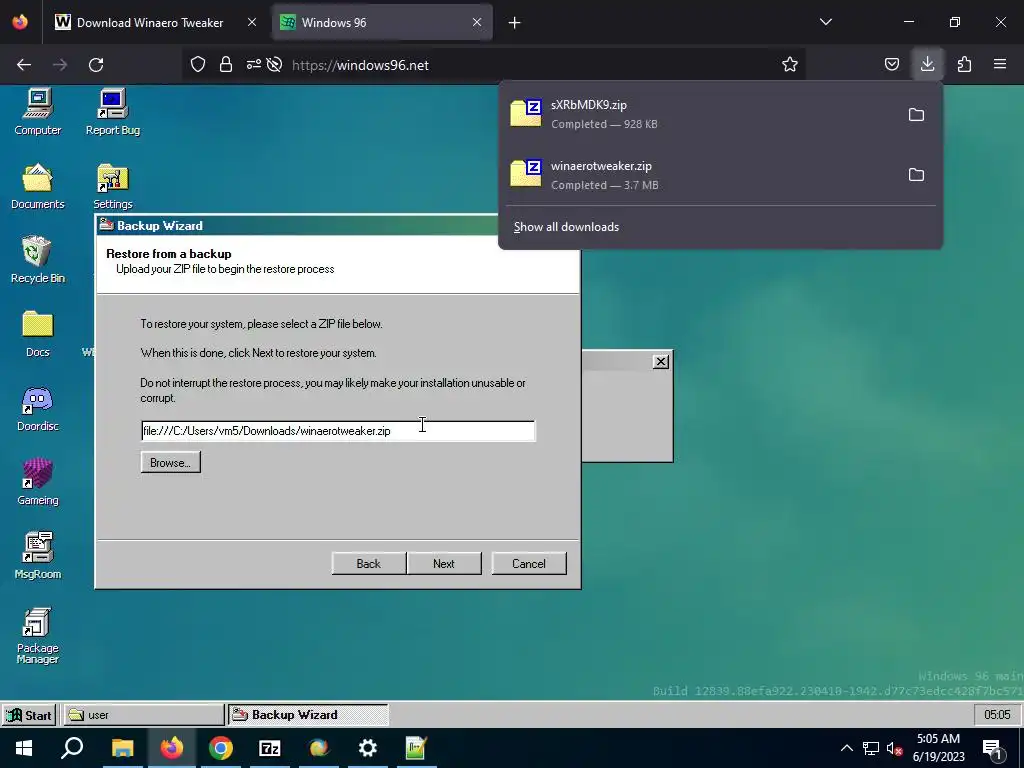The image size is (1024, 768).
Task: Click the muted volume tray icon
Action: click(894, 748)
